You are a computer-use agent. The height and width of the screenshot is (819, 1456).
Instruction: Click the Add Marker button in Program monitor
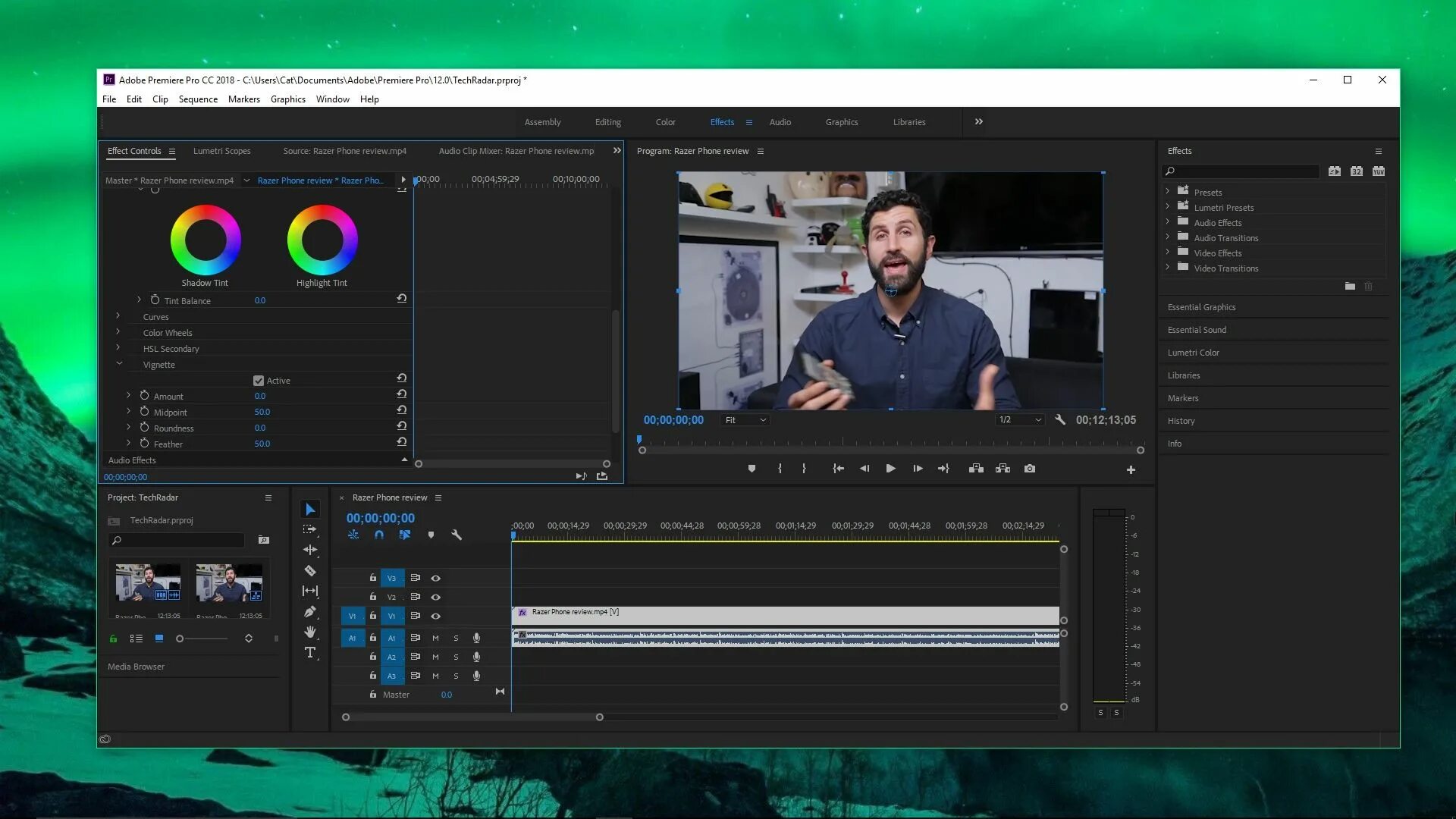point(752,469)
